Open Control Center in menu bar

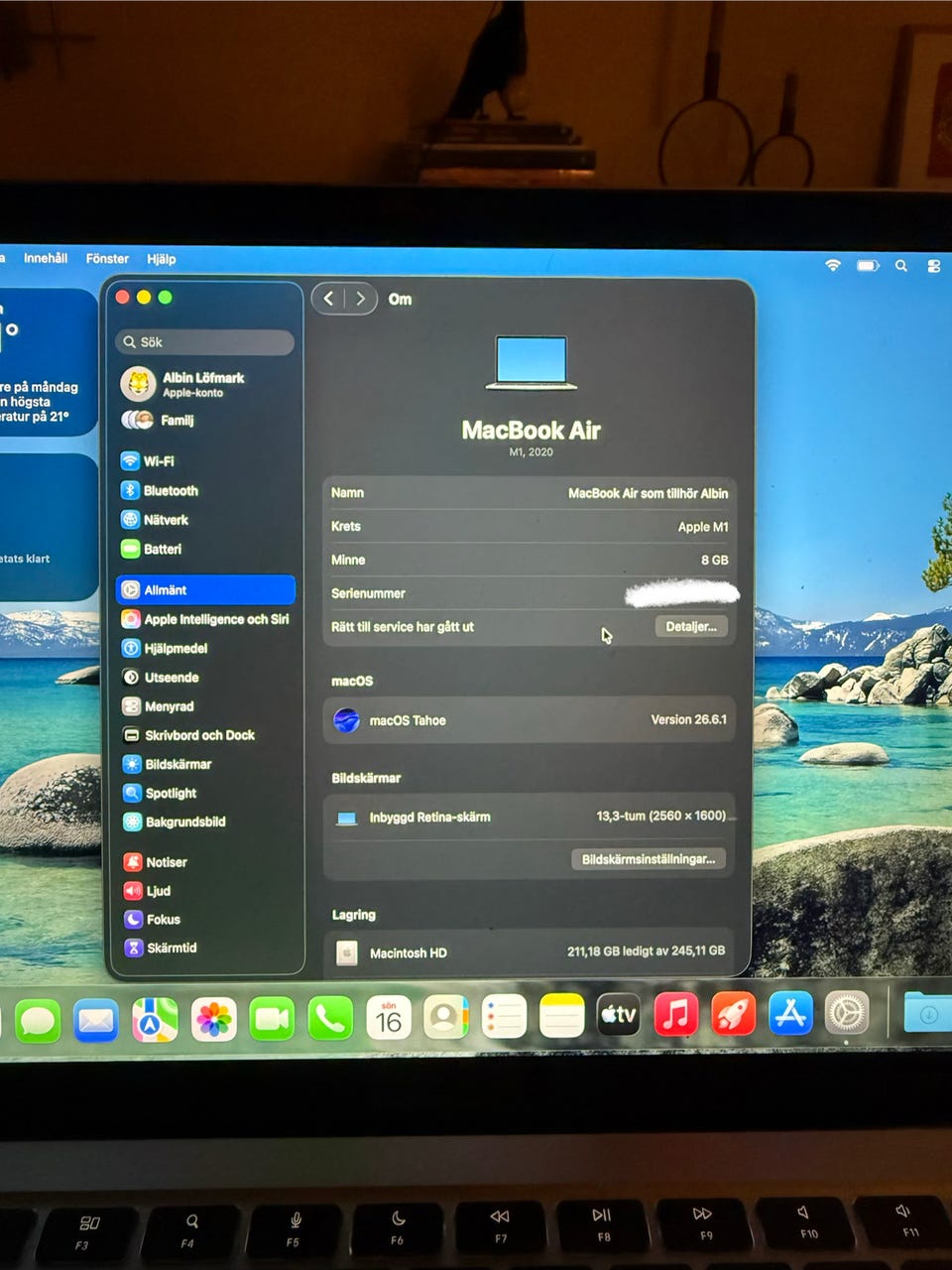tap(933, 266)
